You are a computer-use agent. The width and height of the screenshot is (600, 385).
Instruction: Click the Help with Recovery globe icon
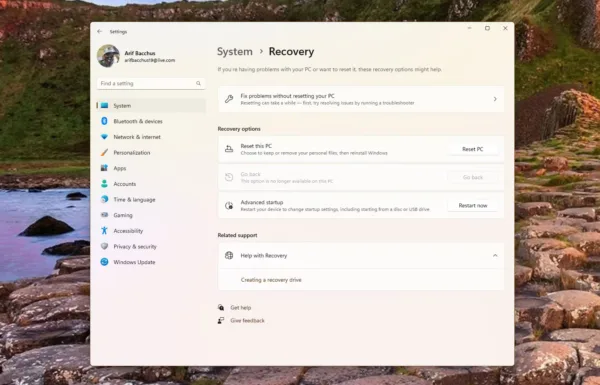(229, 255)
